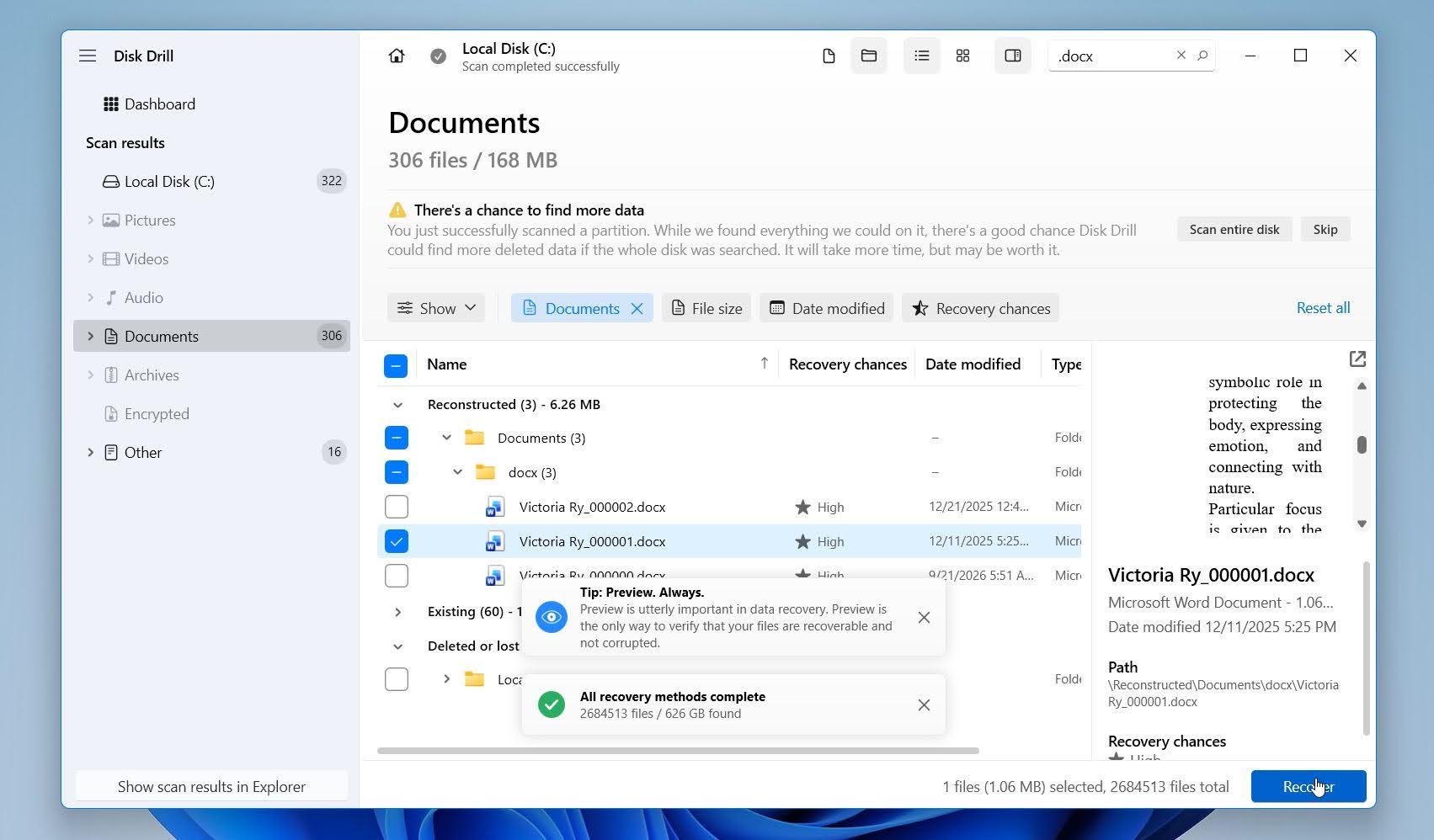The height and width of the screenshot is (840, 1434).
Task: Switch to the file view icon
Action: (829, 56)
